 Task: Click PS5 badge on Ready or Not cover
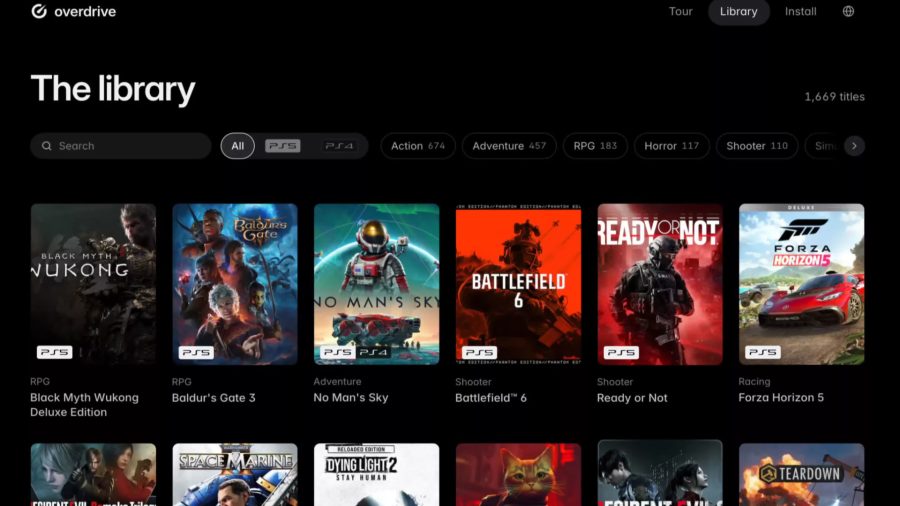pos(622,352)
